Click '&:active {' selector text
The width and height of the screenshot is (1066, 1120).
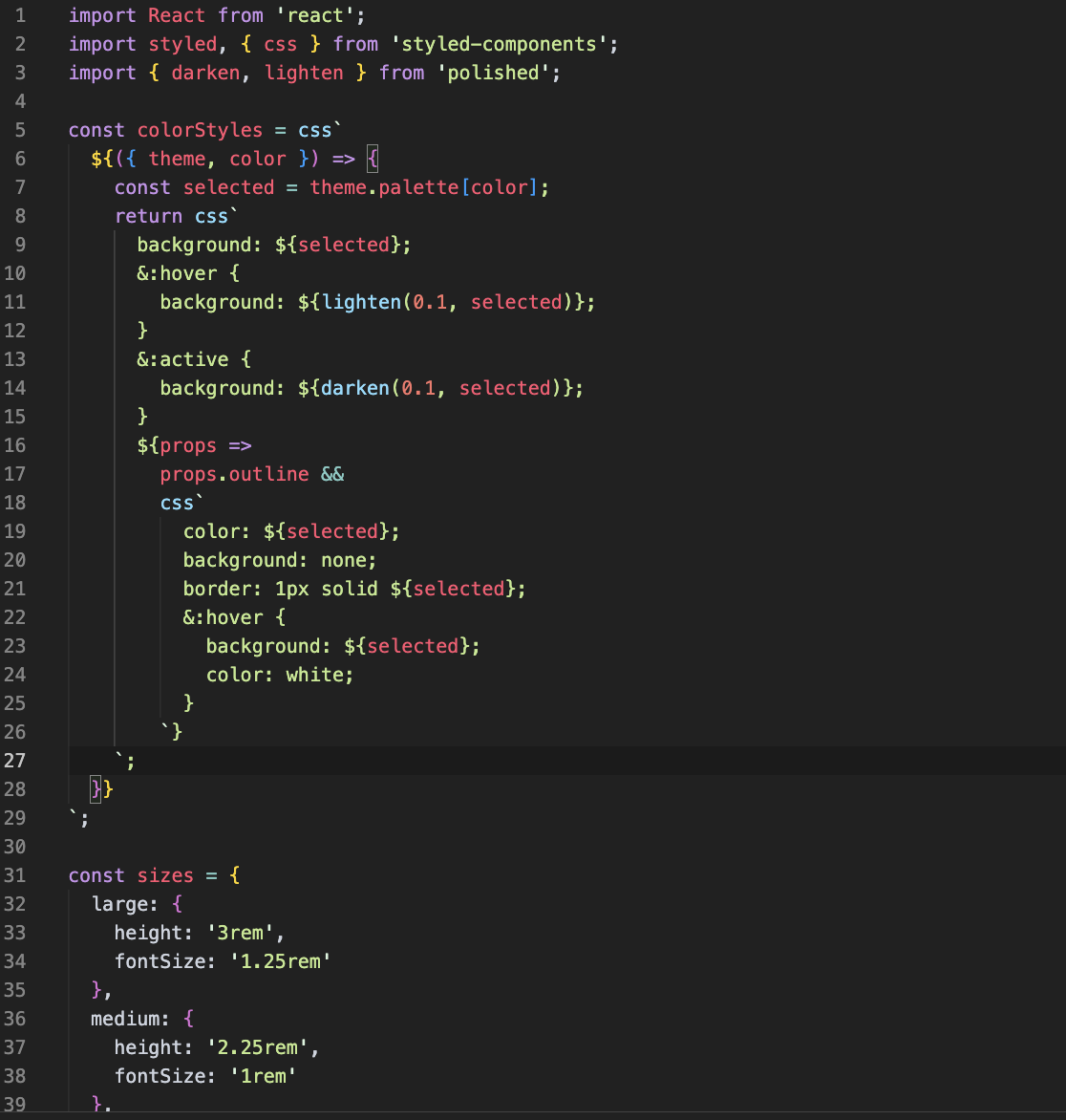coord(194,359)
